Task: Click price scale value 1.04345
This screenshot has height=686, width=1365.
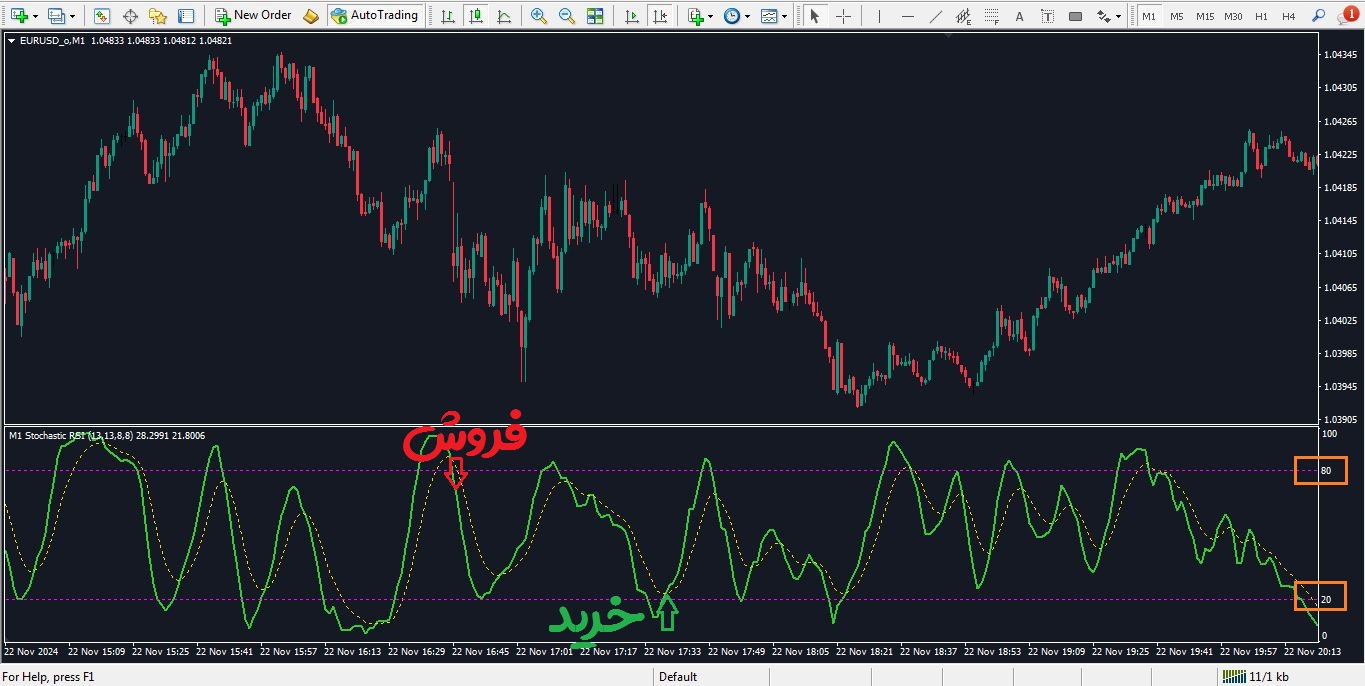Action: click(1341, 54)
